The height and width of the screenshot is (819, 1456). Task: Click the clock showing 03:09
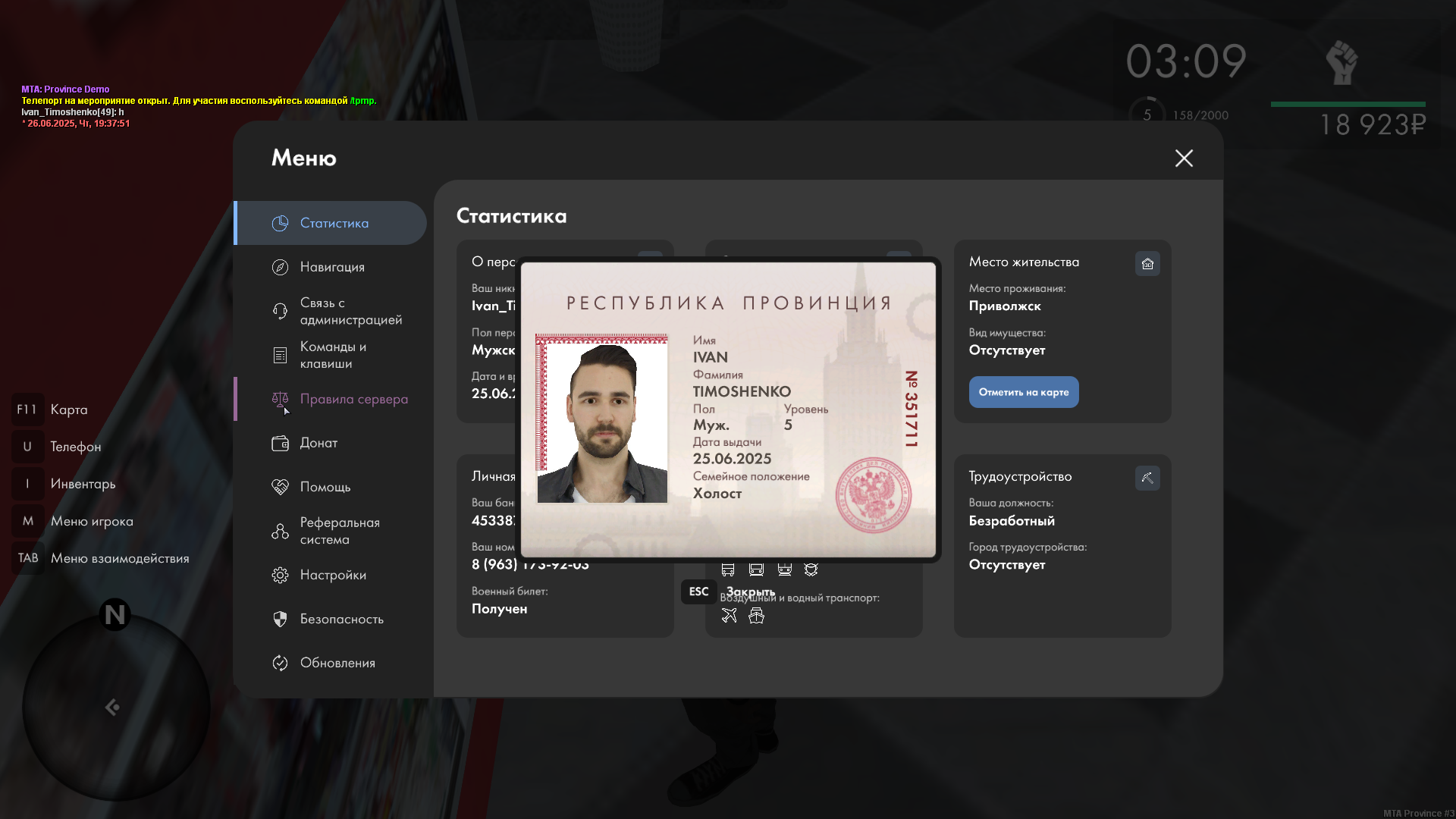pos(1186,61)
